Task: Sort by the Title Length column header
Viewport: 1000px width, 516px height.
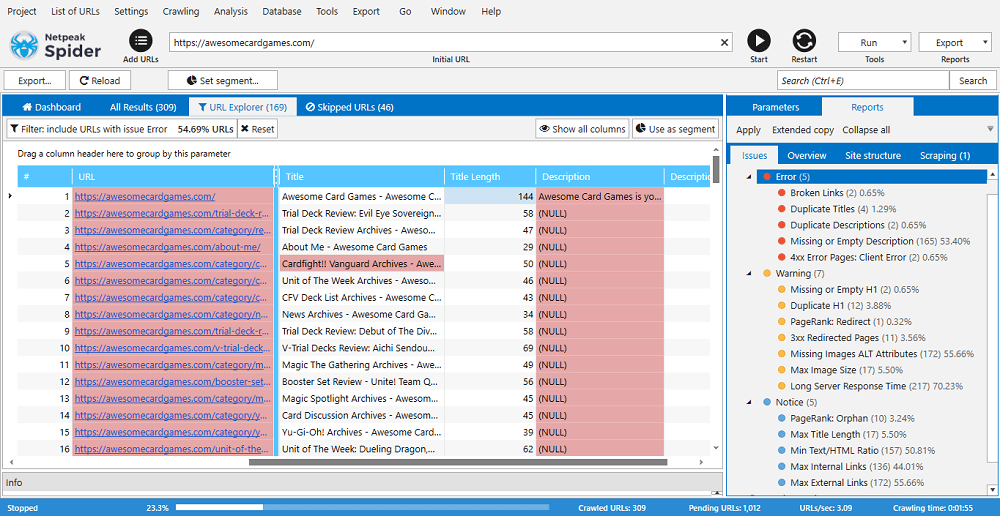Action: click(489, 177)
